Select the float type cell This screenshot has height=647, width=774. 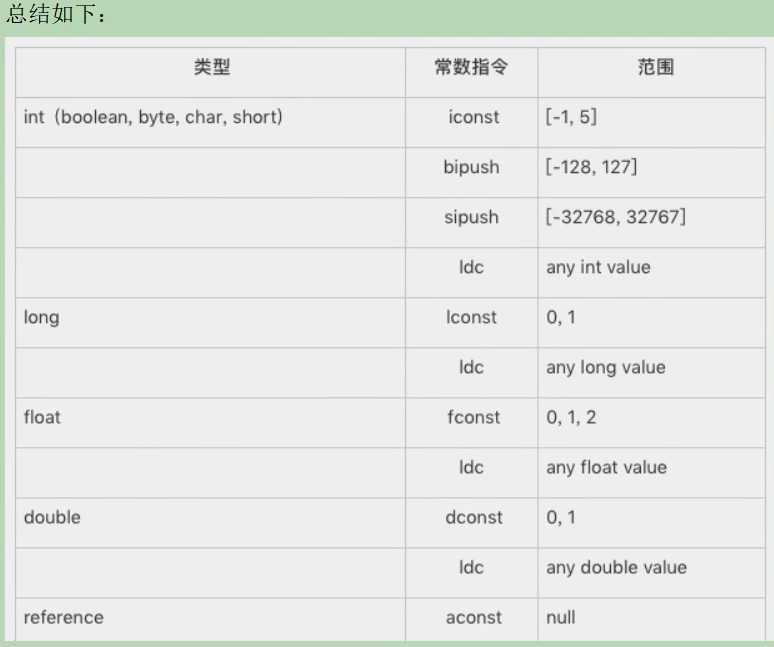coord(211,423)
